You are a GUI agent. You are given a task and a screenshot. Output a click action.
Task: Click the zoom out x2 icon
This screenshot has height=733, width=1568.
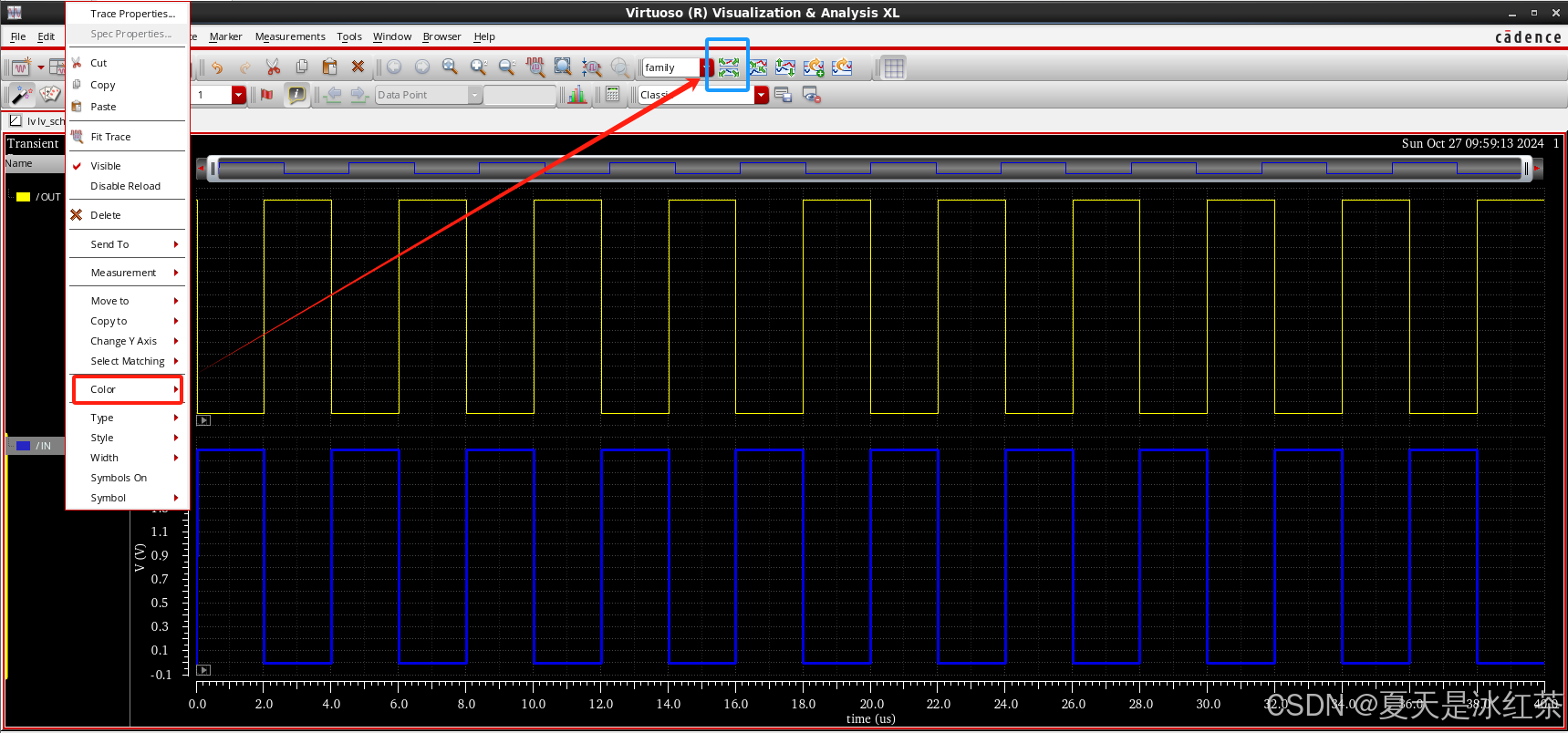click(x=507, y=67)
